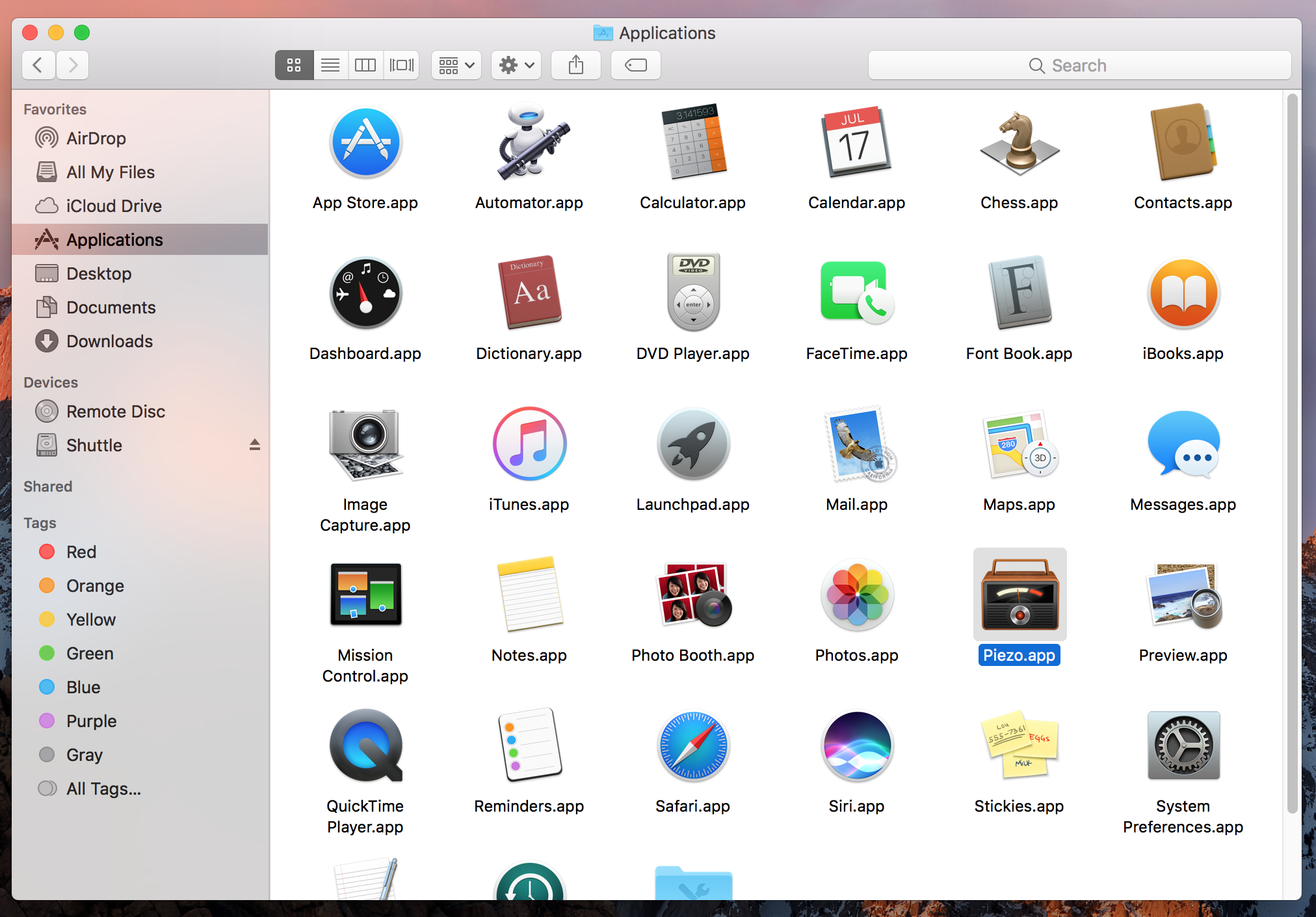Viewport: 1316px width, 917px height.
Task: Select Photos.app flower icon
Action: [x=856, y=594]
